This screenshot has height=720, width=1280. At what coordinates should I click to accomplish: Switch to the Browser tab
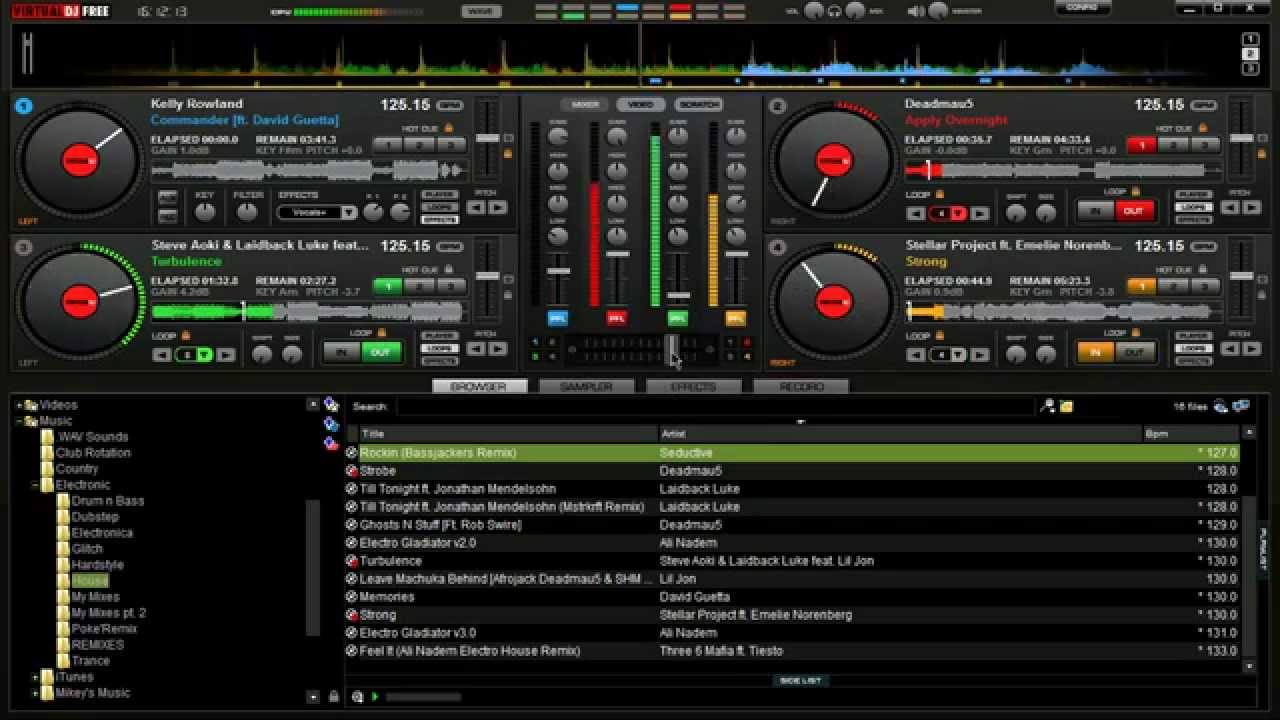tap(479, 386)
